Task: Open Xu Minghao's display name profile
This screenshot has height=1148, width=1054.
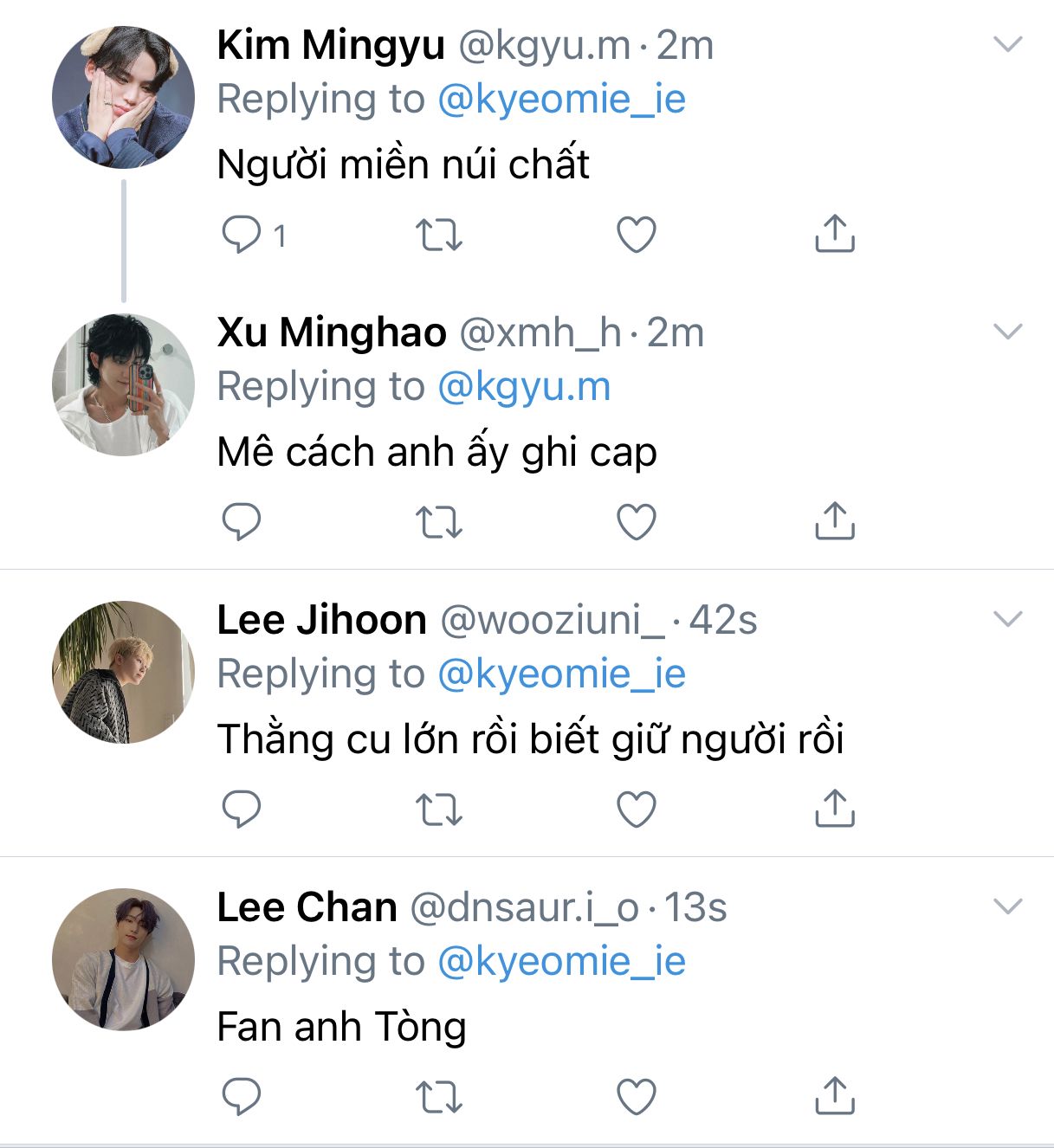Action: point(331,332)
